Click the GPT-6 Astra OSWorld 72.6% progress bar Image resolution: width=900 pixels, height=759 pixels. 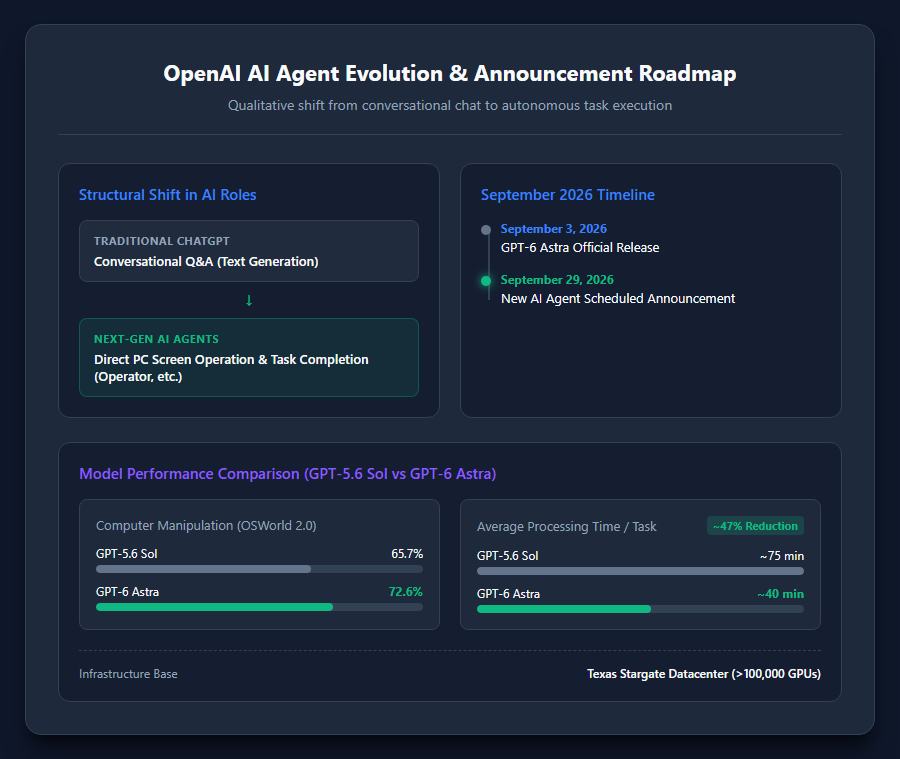pos(259,607)
